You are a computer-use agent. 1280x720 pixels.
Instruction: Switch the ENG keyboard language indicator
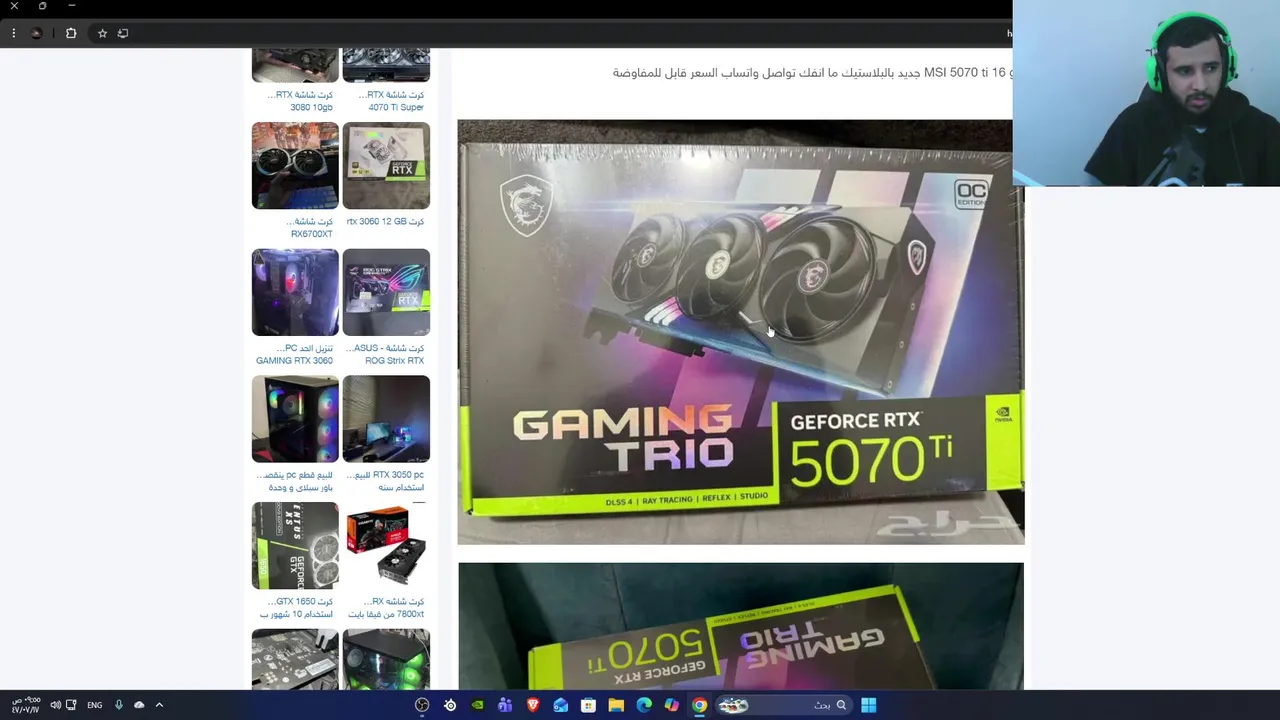click(94, 705)
